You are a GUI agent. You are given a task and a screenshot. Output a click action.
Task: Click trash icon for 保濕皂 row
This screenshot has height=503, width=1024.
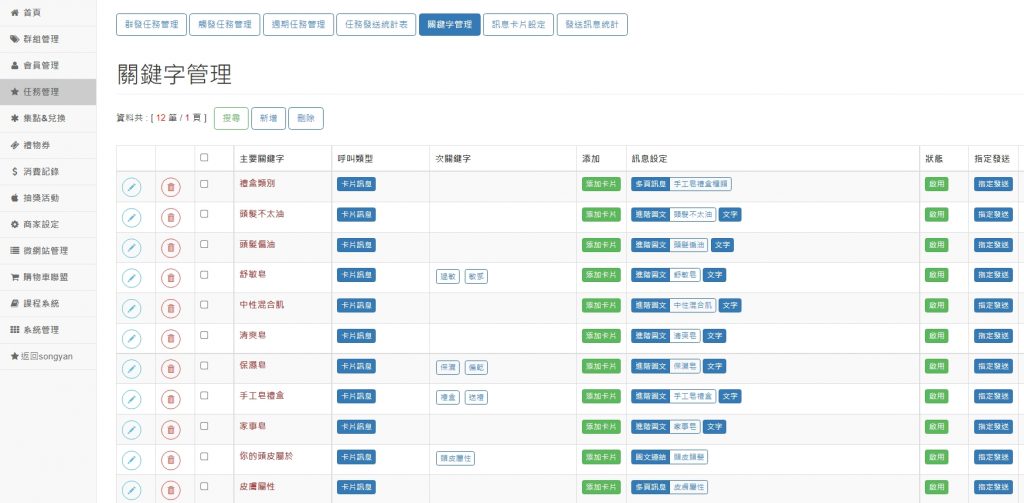coord(171,368)
